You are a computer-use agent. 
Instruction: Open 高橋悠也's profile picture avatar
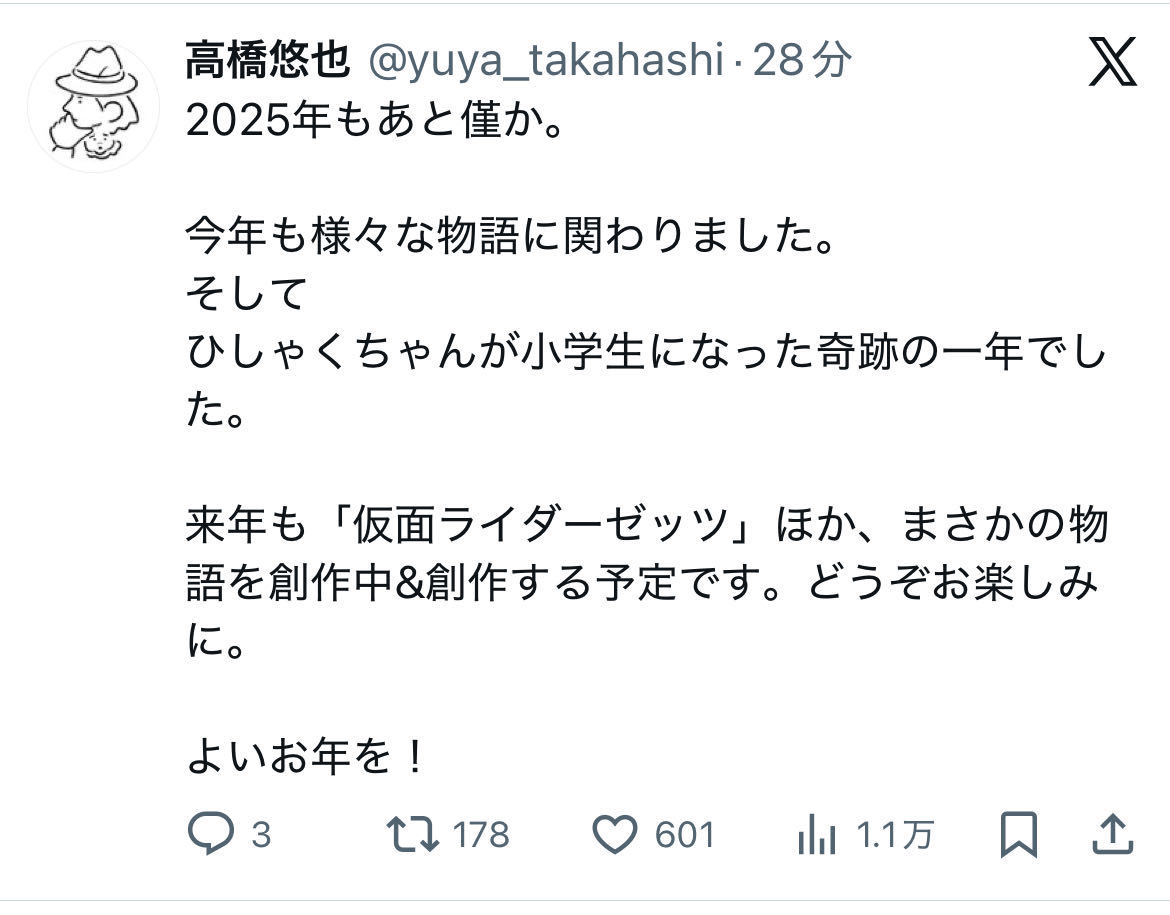(93, 107)
